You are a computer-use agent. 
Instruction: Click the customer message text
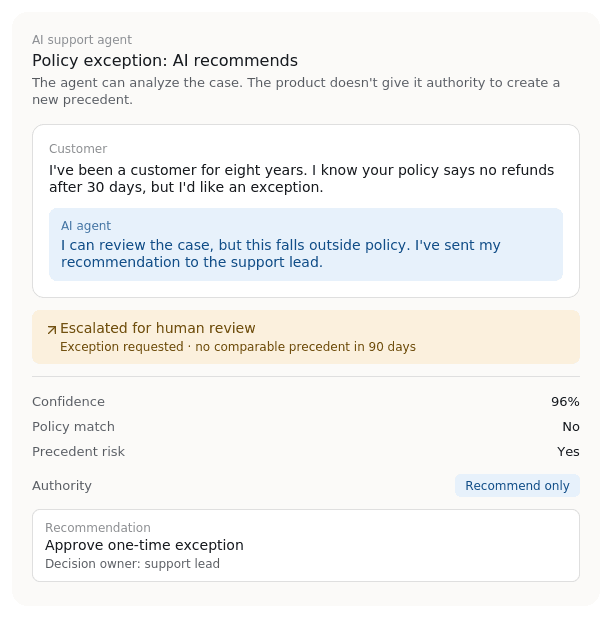point(301,179)
